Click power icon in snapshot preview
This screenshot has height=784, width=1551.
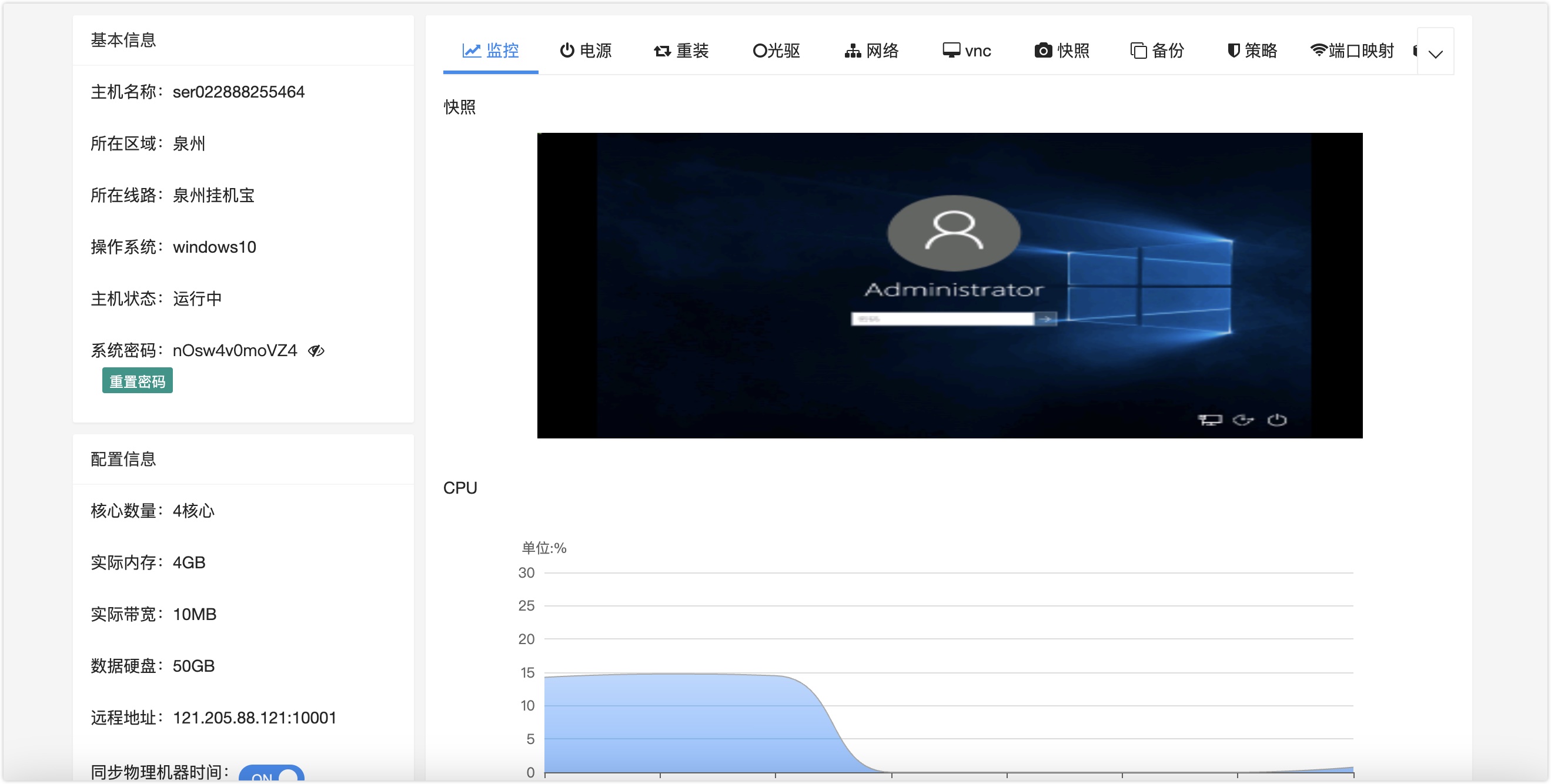[x=1276, y=420]
